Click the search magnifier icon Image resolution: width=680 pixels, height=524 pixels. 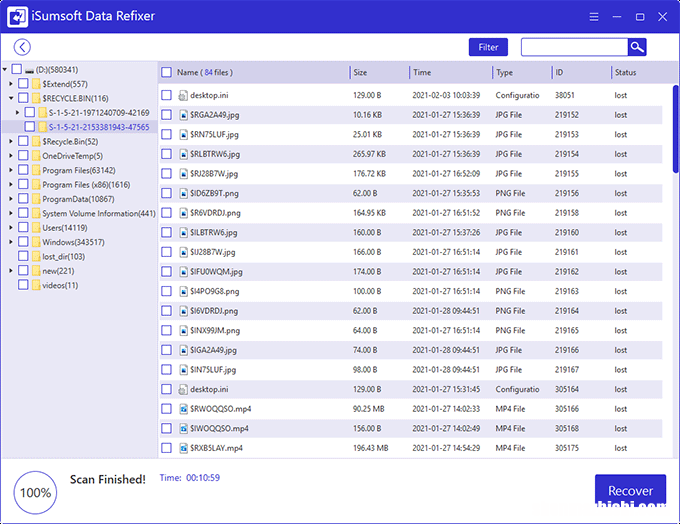click(637, 47)
